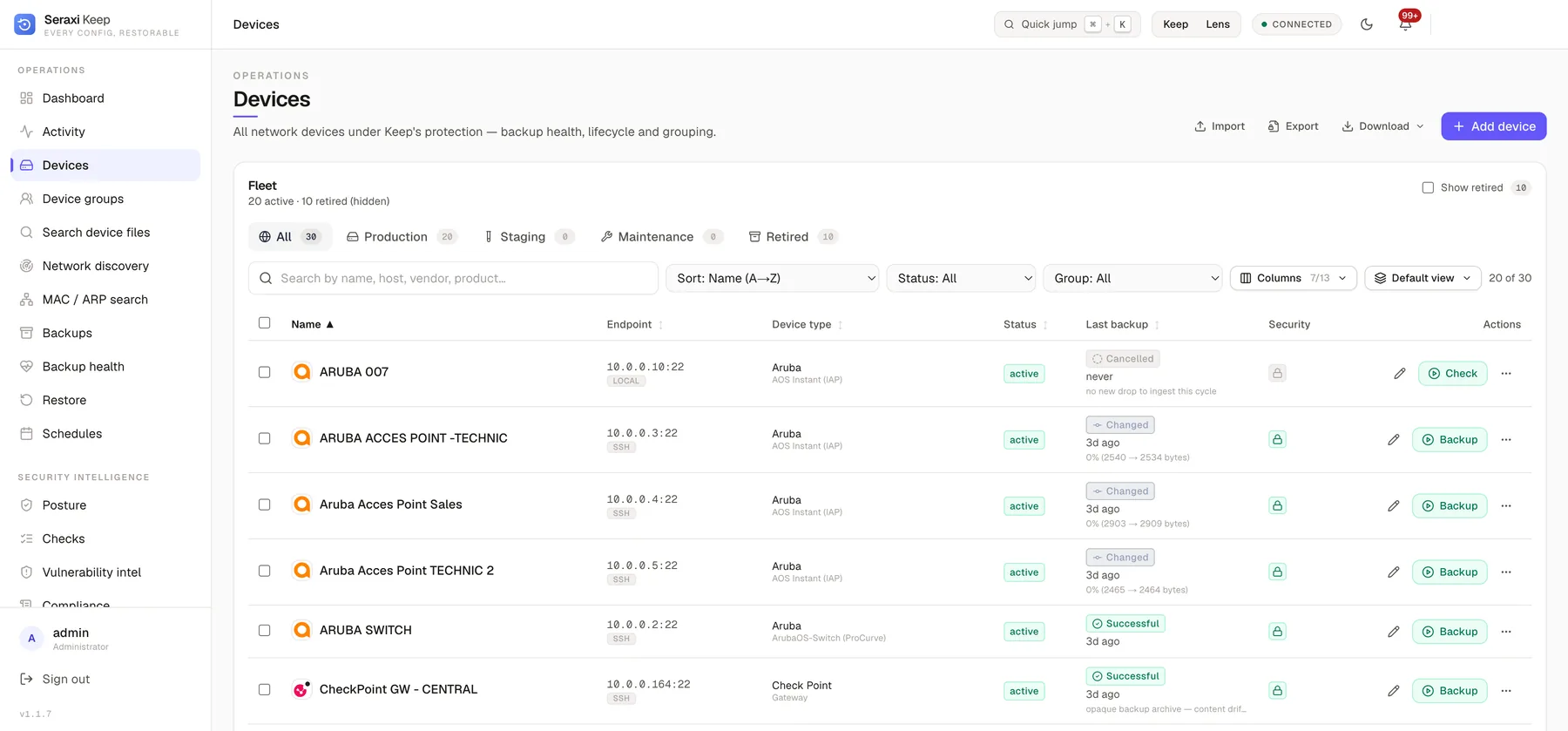Open more actions for ARUBA ACCES POINT -TECHNIC

(x=1506, y=440)
